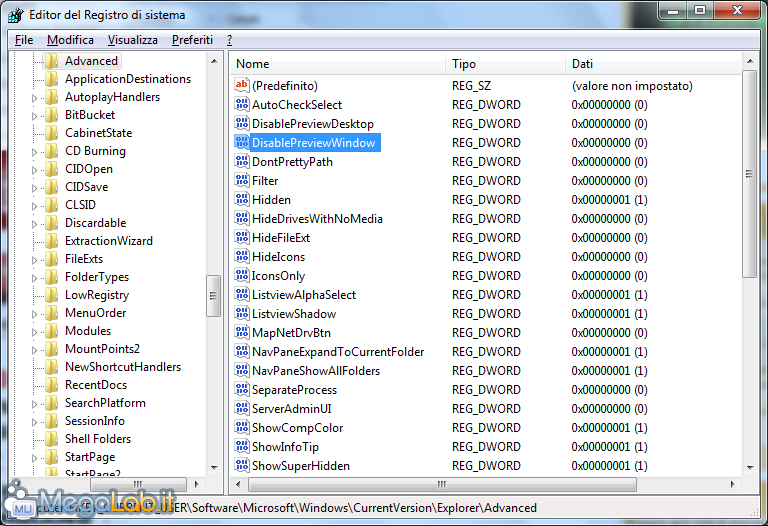
Task: Select the ApplicationDestinations key
Action: (128, 79)
